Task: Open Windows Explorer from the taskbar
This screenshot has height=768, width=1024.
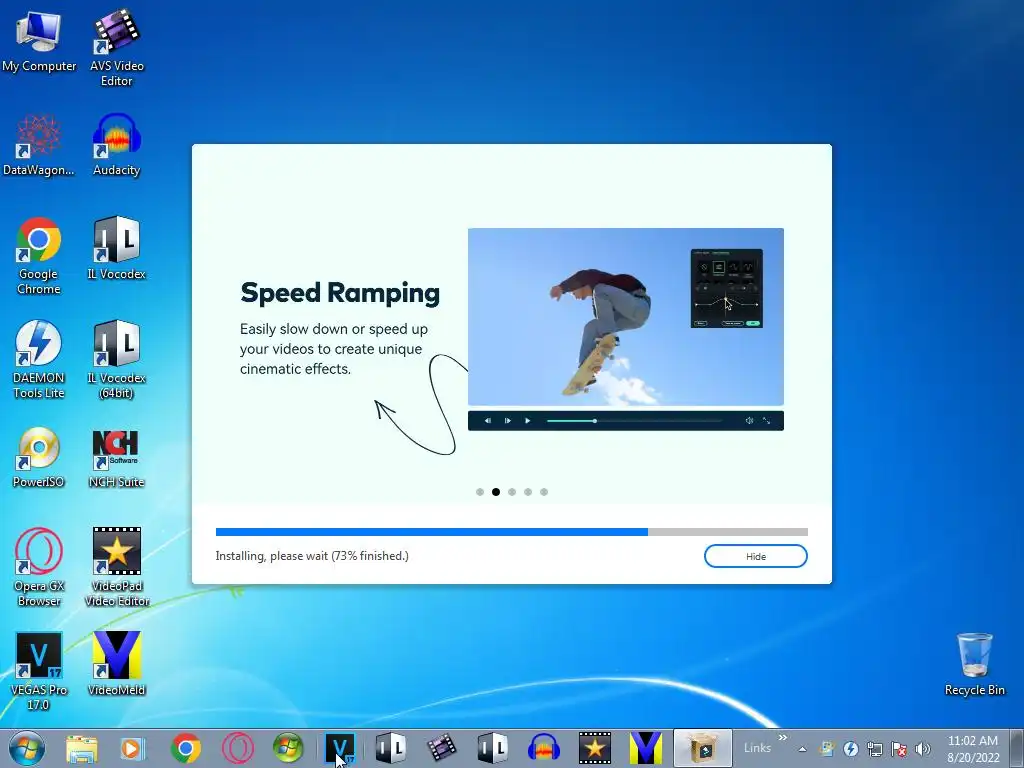Action: click(82, 748)
